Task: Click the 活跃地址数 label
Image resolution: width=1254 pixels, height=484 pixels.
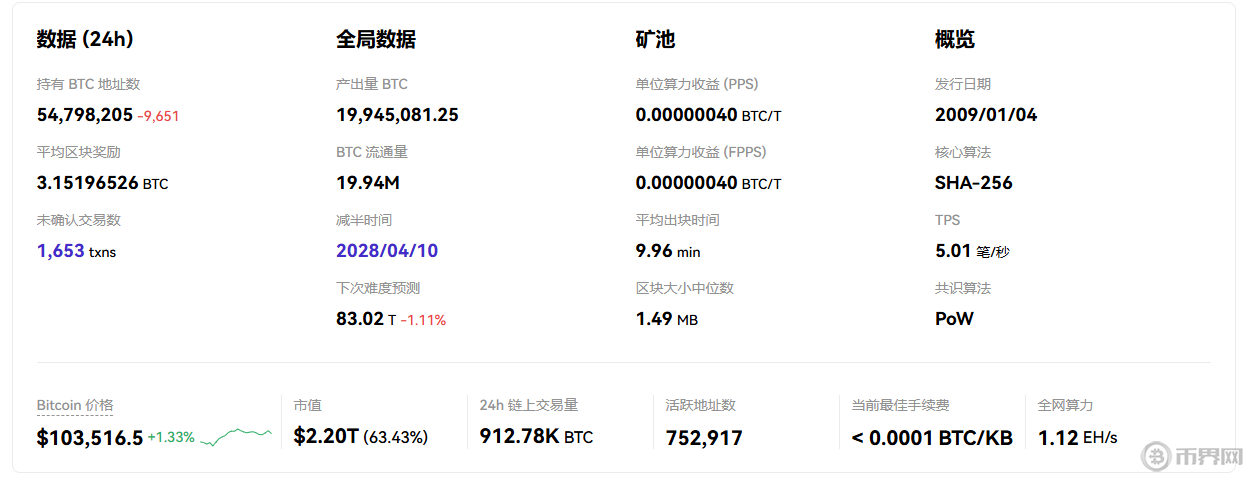Action: point(701,405)
